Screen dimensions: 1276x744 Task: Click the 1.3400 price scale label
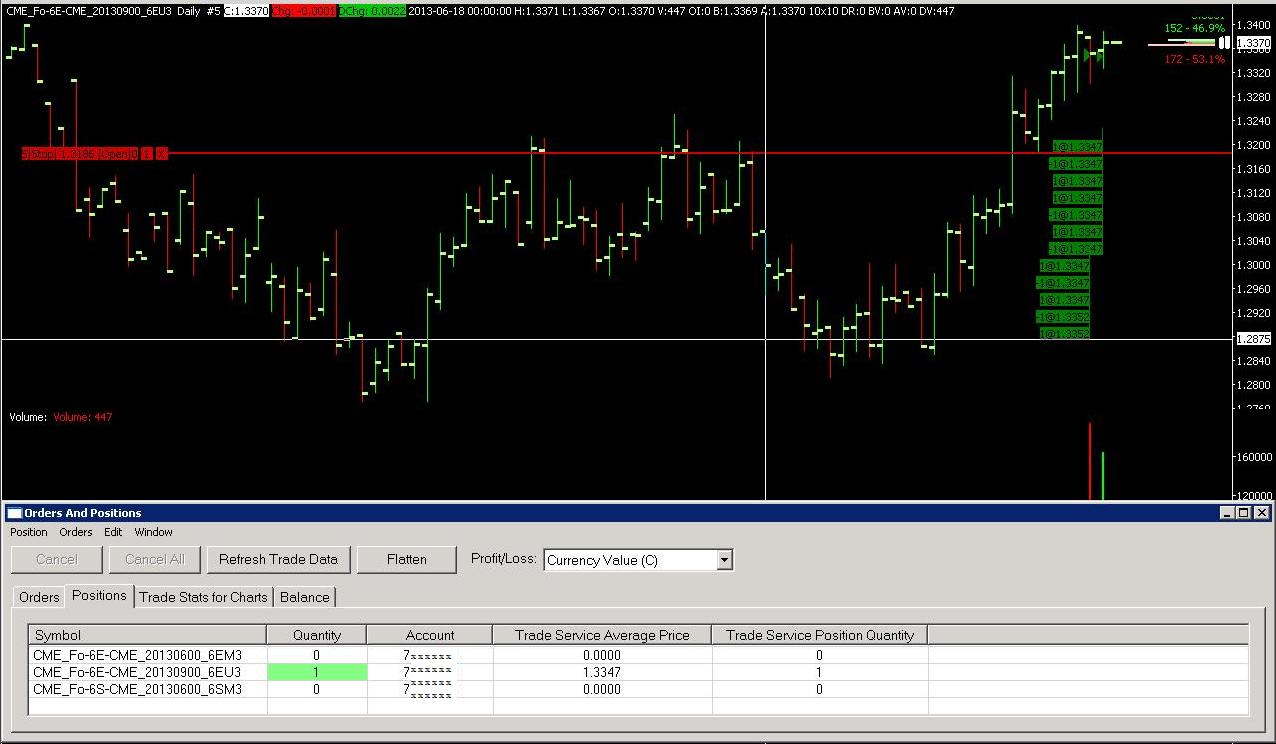(1255, 25)
